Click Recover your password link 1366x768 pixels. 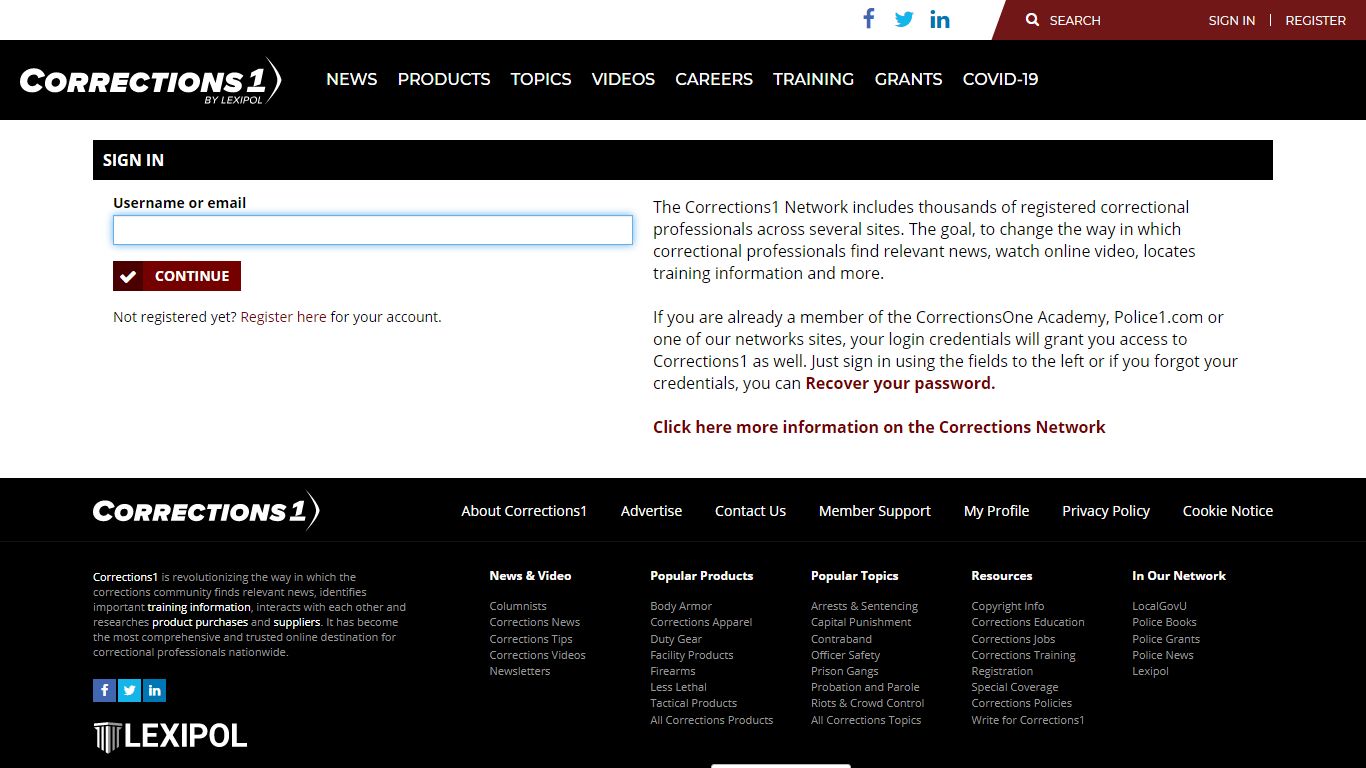[x=900, y=383]
